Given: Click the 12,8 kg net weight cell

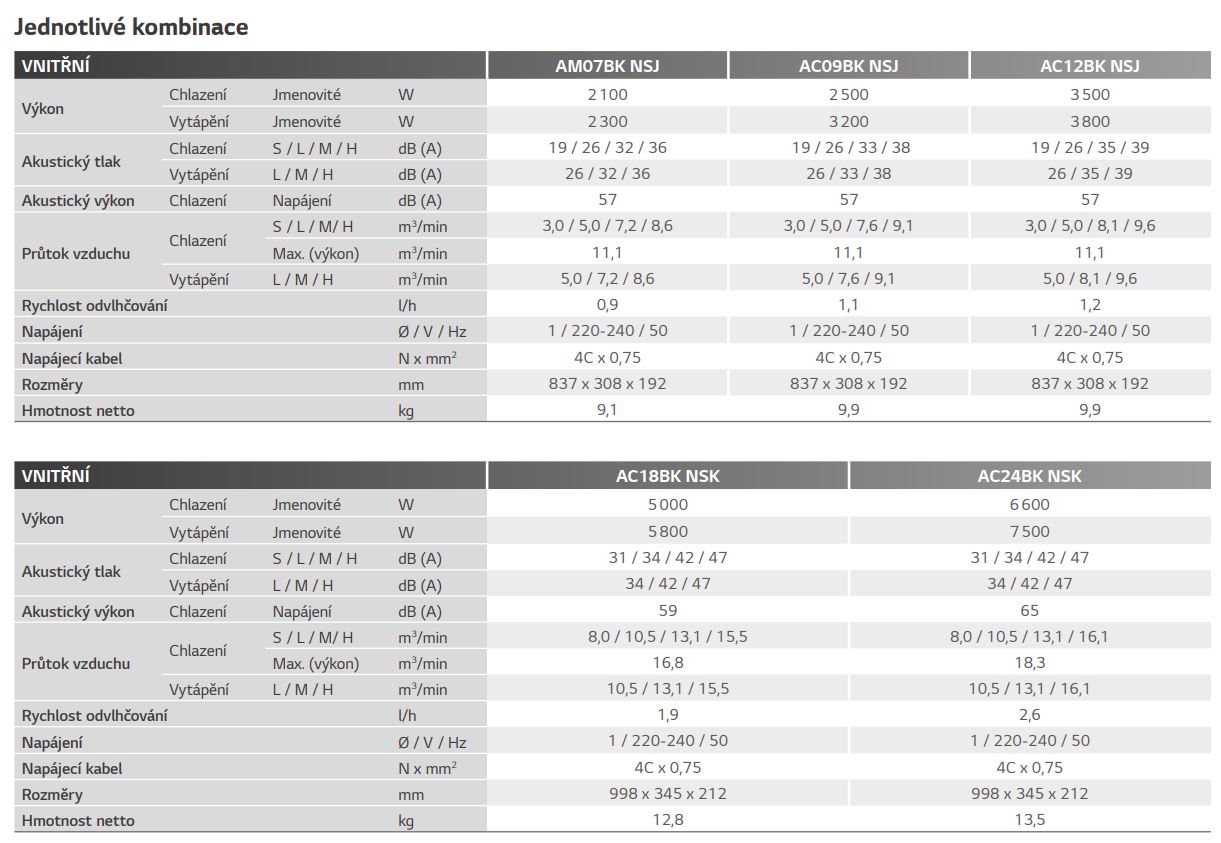Looking at the screenshot, I should pyautogui.click(x=667, y=820).
